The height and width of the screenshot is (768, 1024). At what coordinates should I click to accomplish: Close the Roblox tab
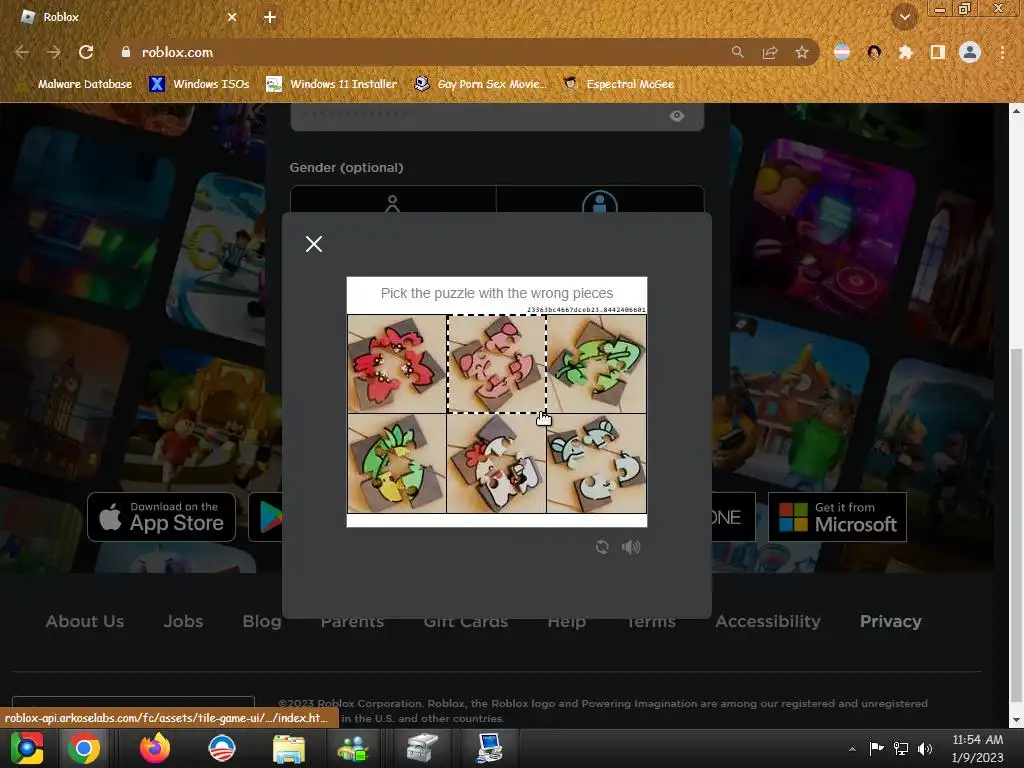[x=232, y=17]
